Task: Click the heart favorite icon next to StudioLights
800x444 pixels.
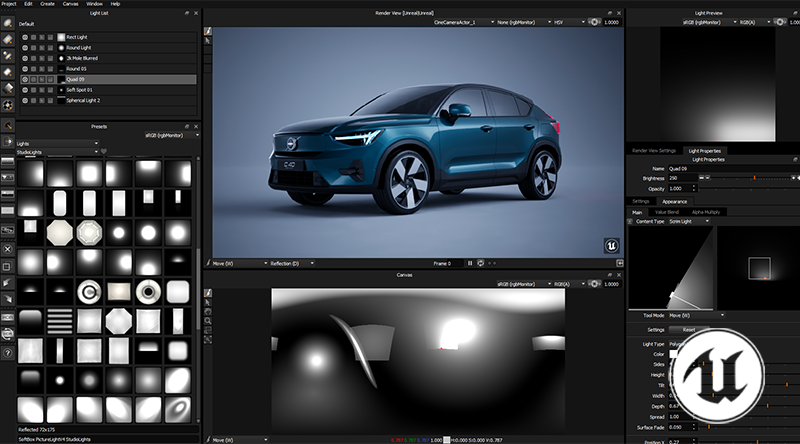Action: (104, 152)
